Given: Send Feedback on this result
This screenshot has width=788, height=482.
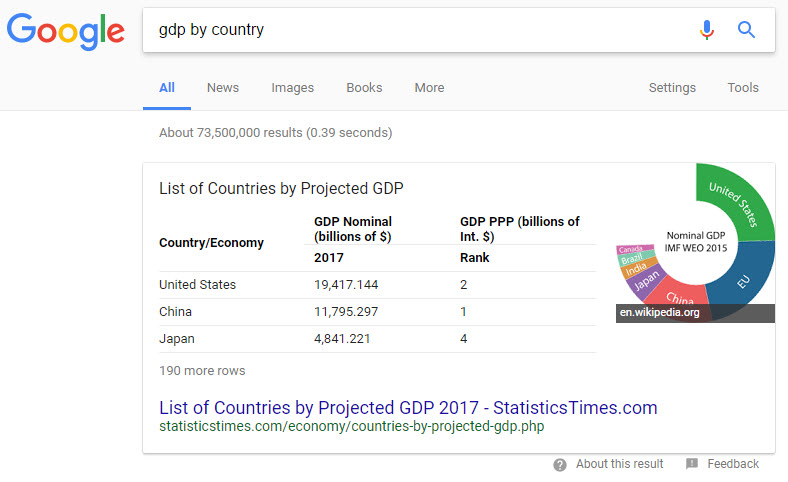Looking at the screenshot, I should tap(732, 464).
